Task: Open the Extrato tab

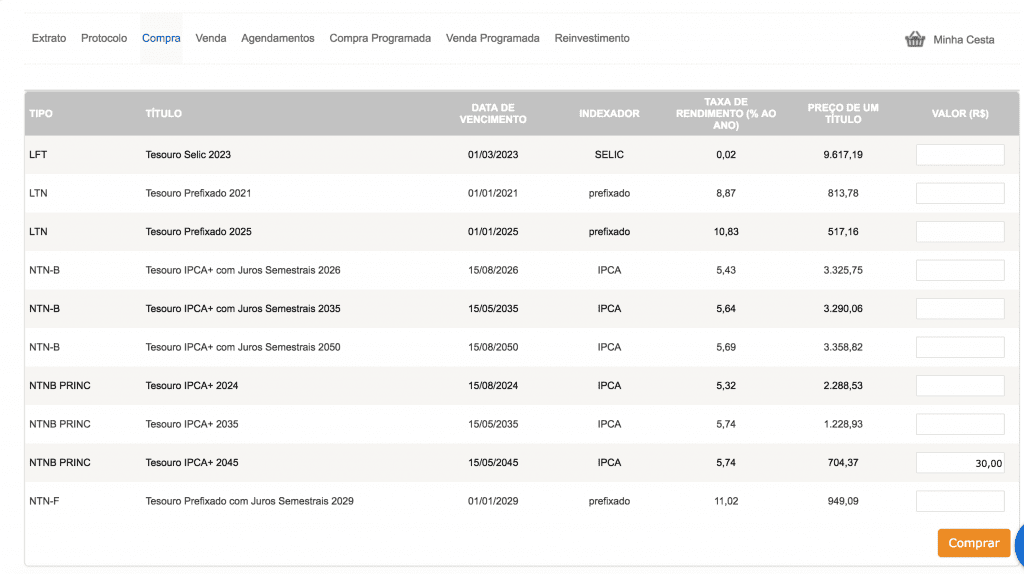Action: click(x=49, y=39)
